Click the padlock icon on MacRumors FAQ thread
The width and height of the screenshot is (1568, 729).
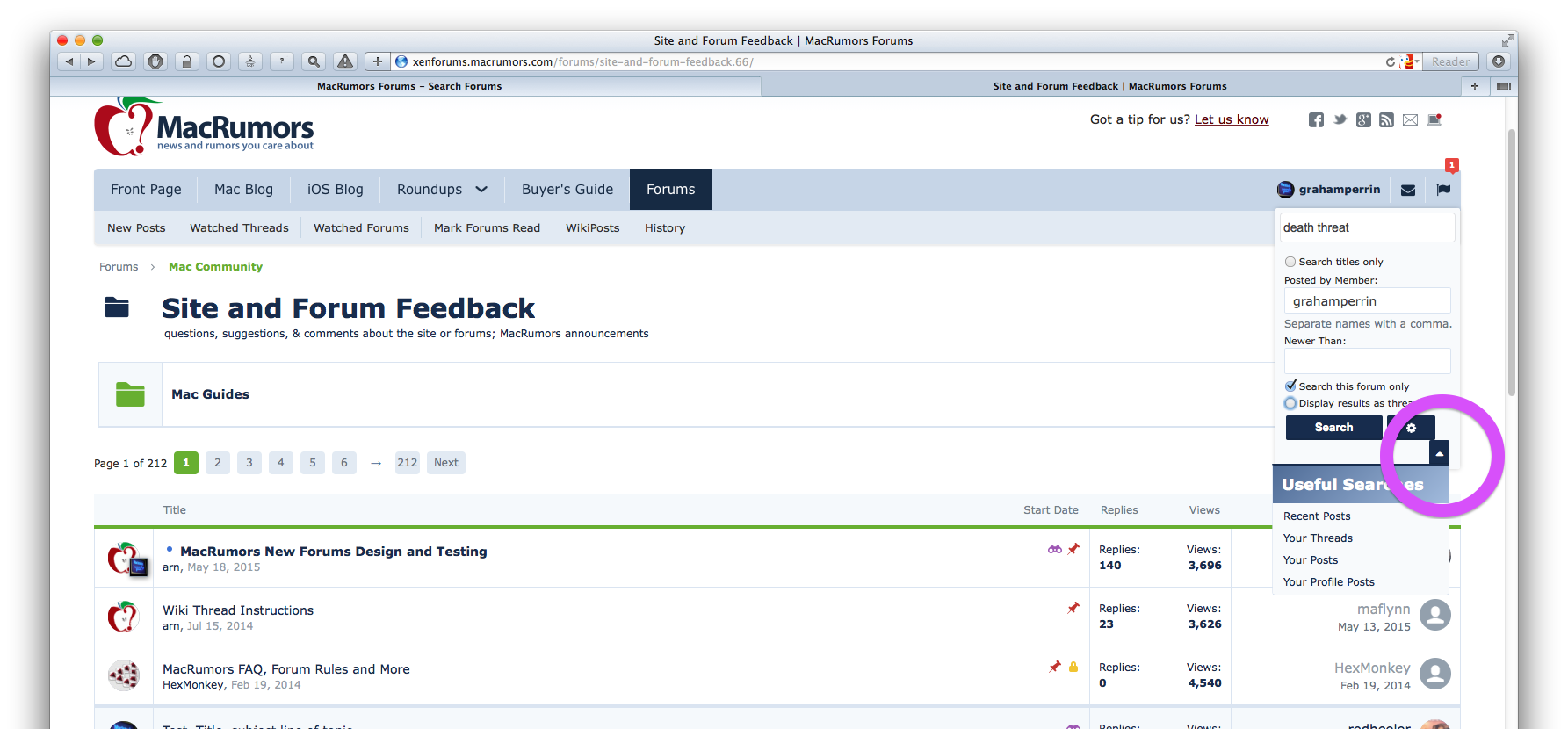coord(1073,667)
